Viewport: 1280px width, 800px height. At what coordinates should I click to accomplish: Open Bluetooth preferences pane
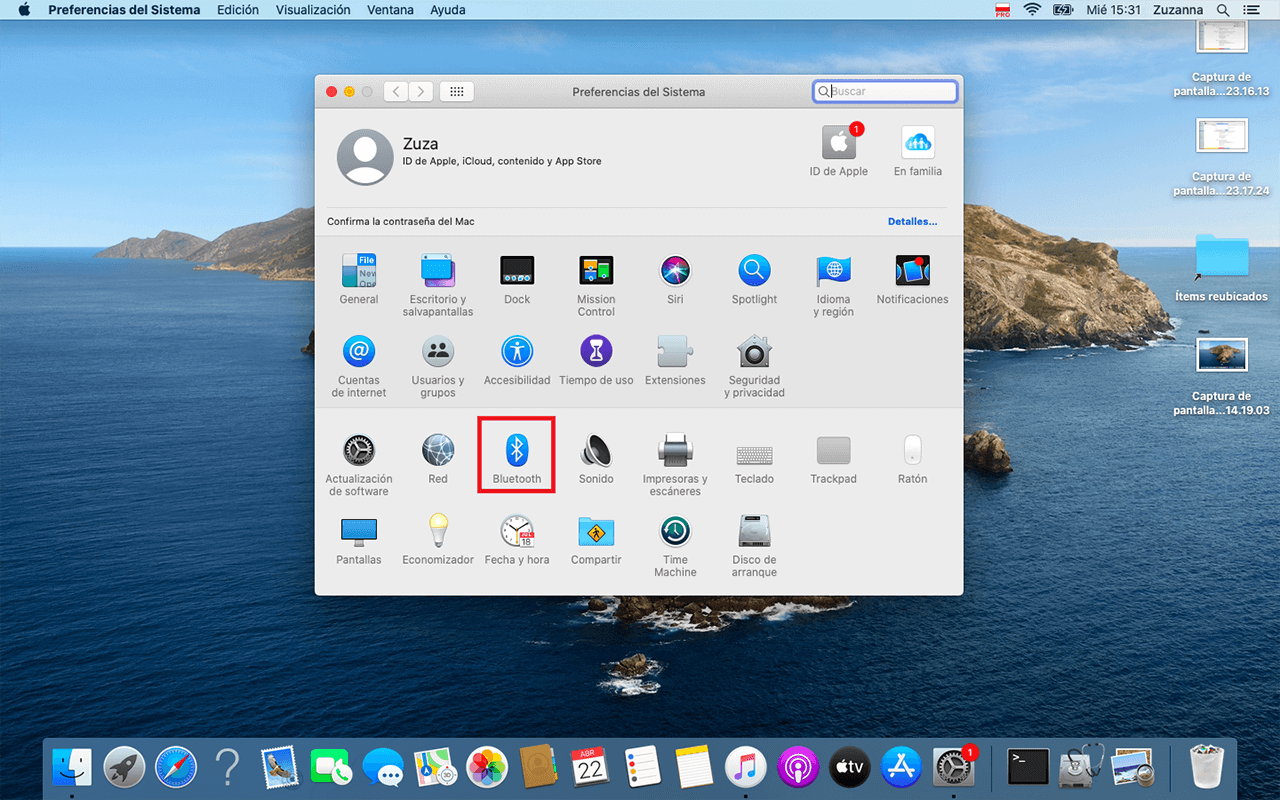click(x=517, y=459)
